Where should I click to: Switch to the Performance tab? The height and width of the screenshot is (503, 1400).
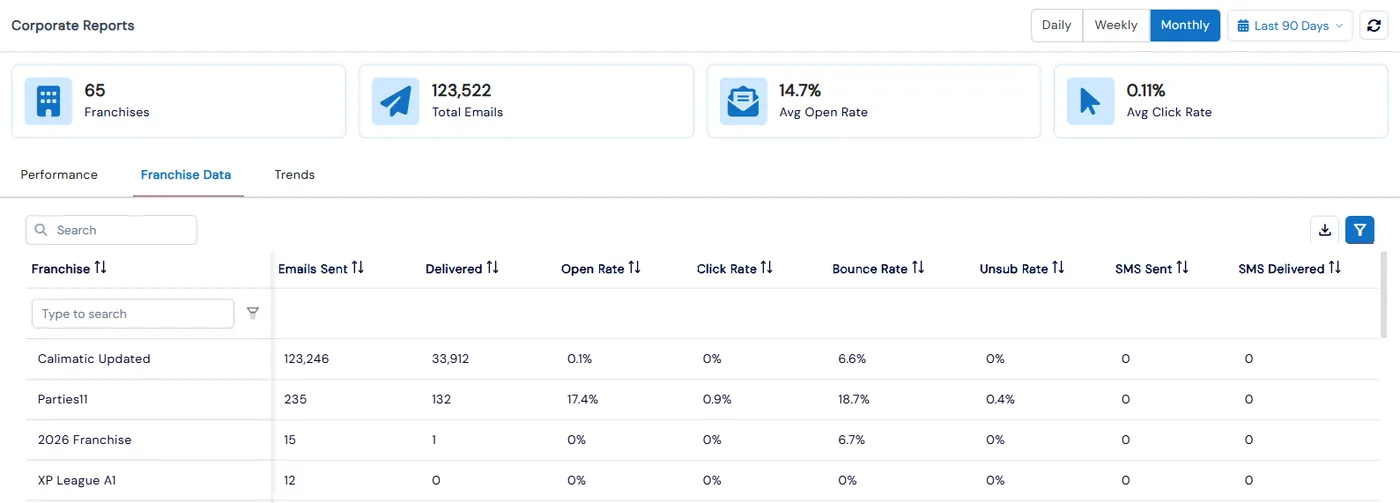pyautogui.click(x=59, y=175)
